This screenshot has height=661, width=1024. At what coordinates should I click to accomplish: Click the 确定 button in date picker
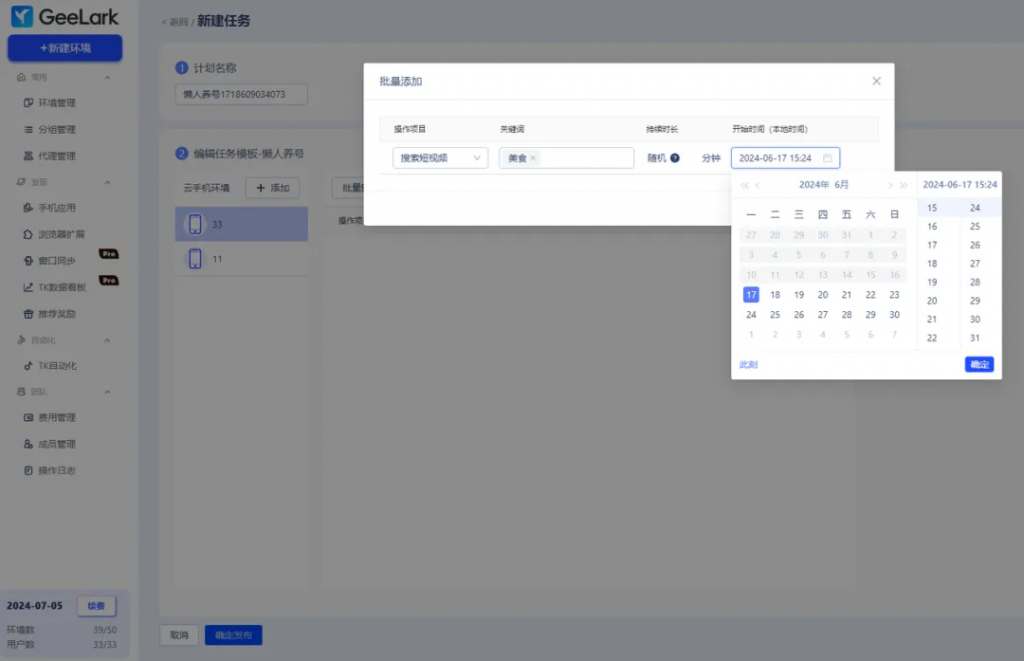[979, 365]
